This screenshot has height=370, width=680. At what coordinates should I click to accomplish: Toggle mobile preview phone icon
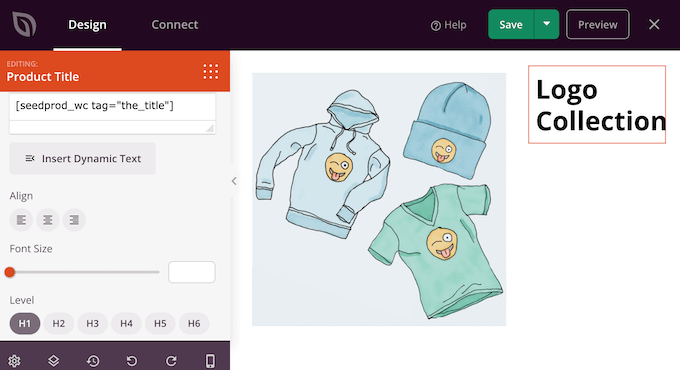pos(210,361)
